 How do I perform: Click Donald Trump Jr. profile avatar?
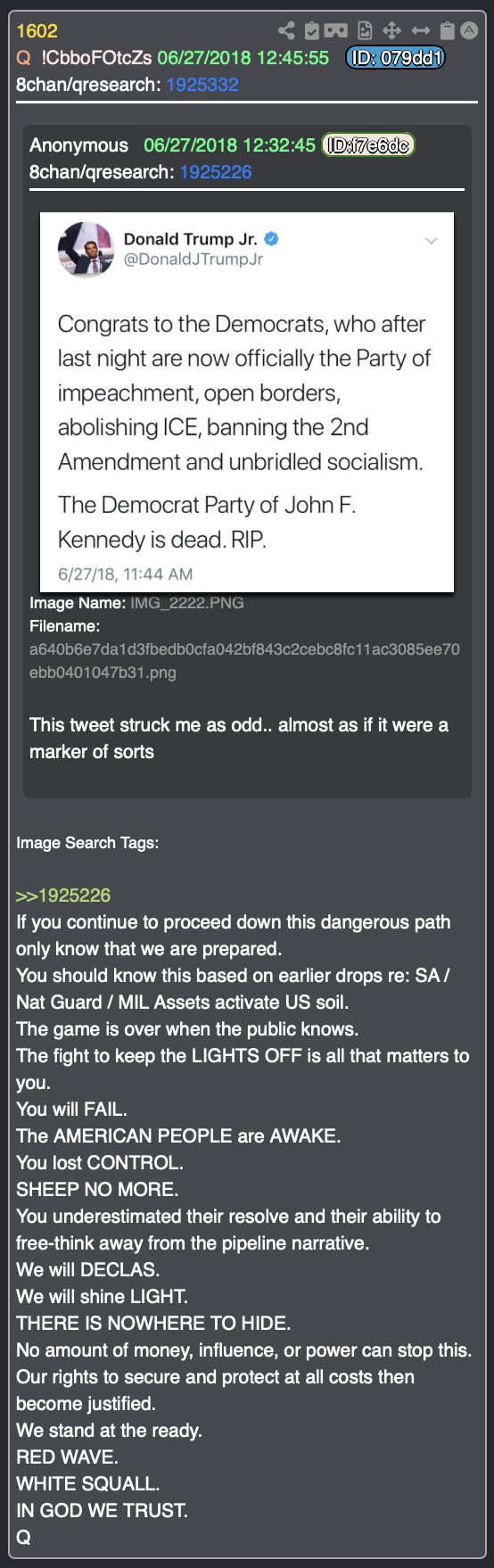pyautogui.click(x=86, y=249)
